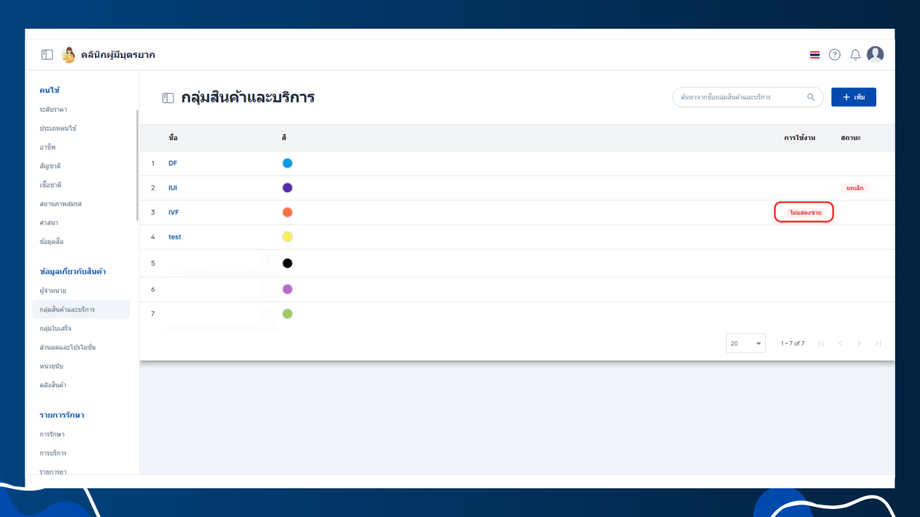Click the clinic logo avatar in header

click(x=69, y=55)
